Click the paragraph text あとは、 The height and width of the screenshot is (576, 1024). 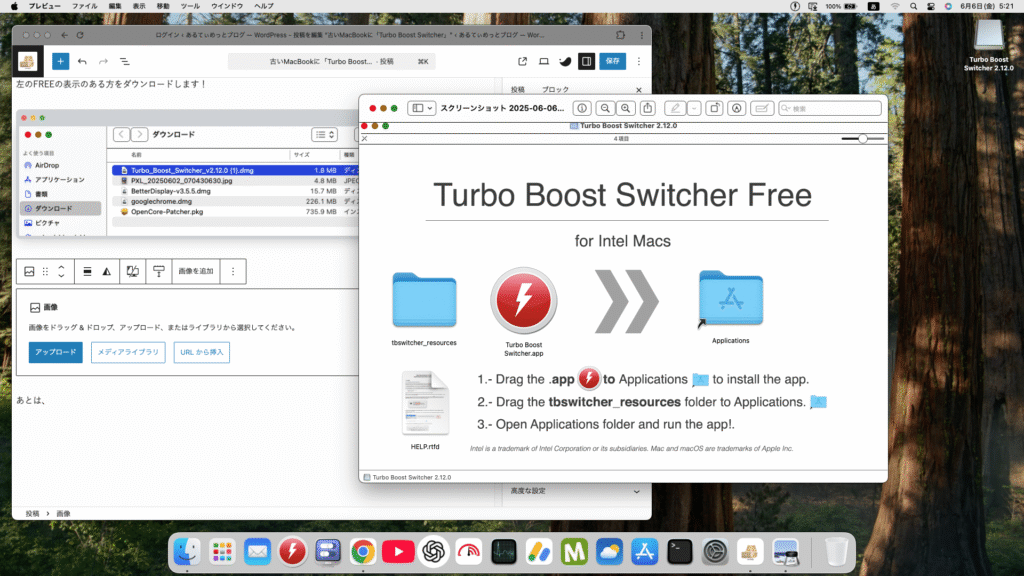pos(31,400)
